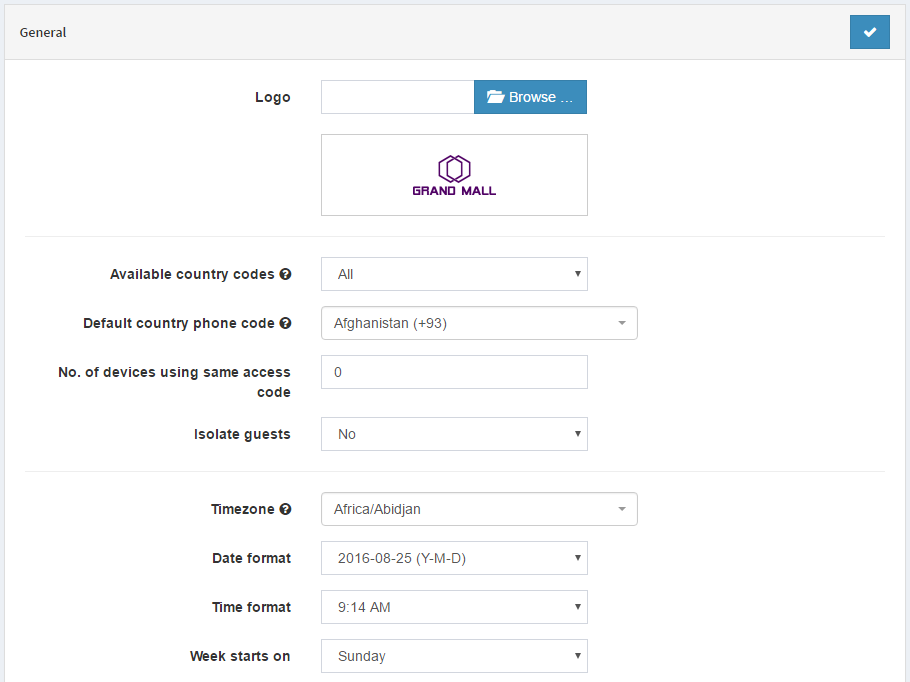Image resolution: width=910 pixels, height=682 pixels.
Task: Open the Time format dropdown
Action: (x=454, y=607)
